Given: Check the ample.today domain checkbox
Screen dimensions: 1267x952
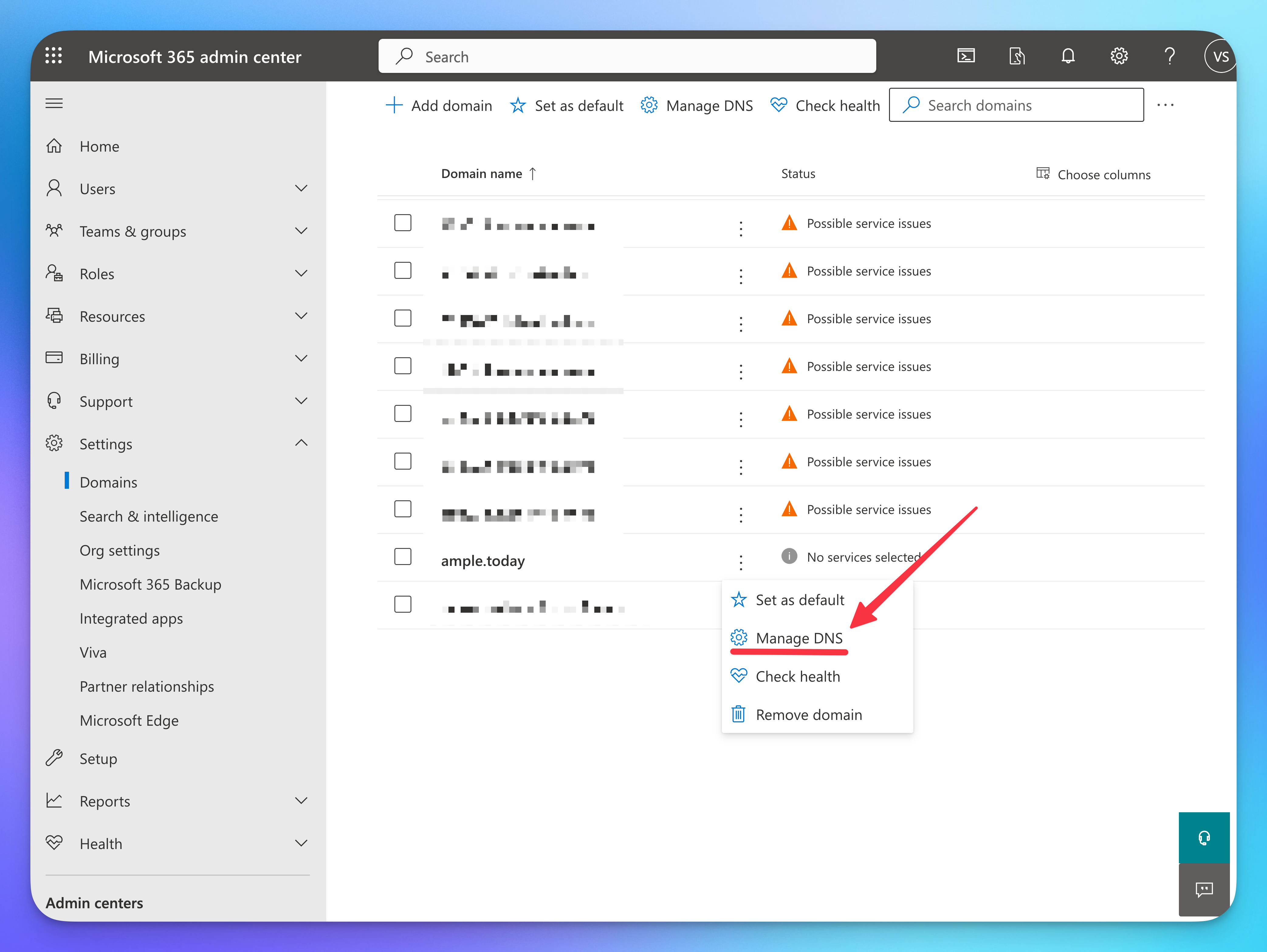Looking at the screenshot, I should pos(403,556).
